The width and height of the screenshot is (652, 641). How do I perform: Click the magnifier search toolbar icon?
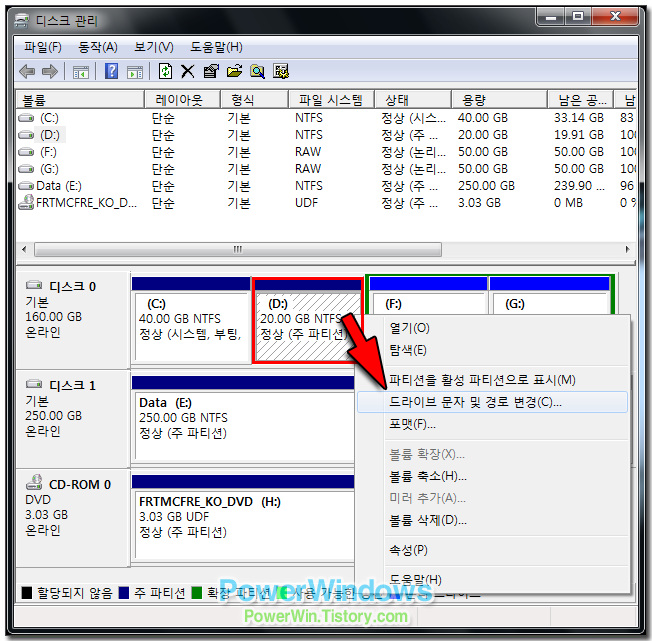[258, 71]
